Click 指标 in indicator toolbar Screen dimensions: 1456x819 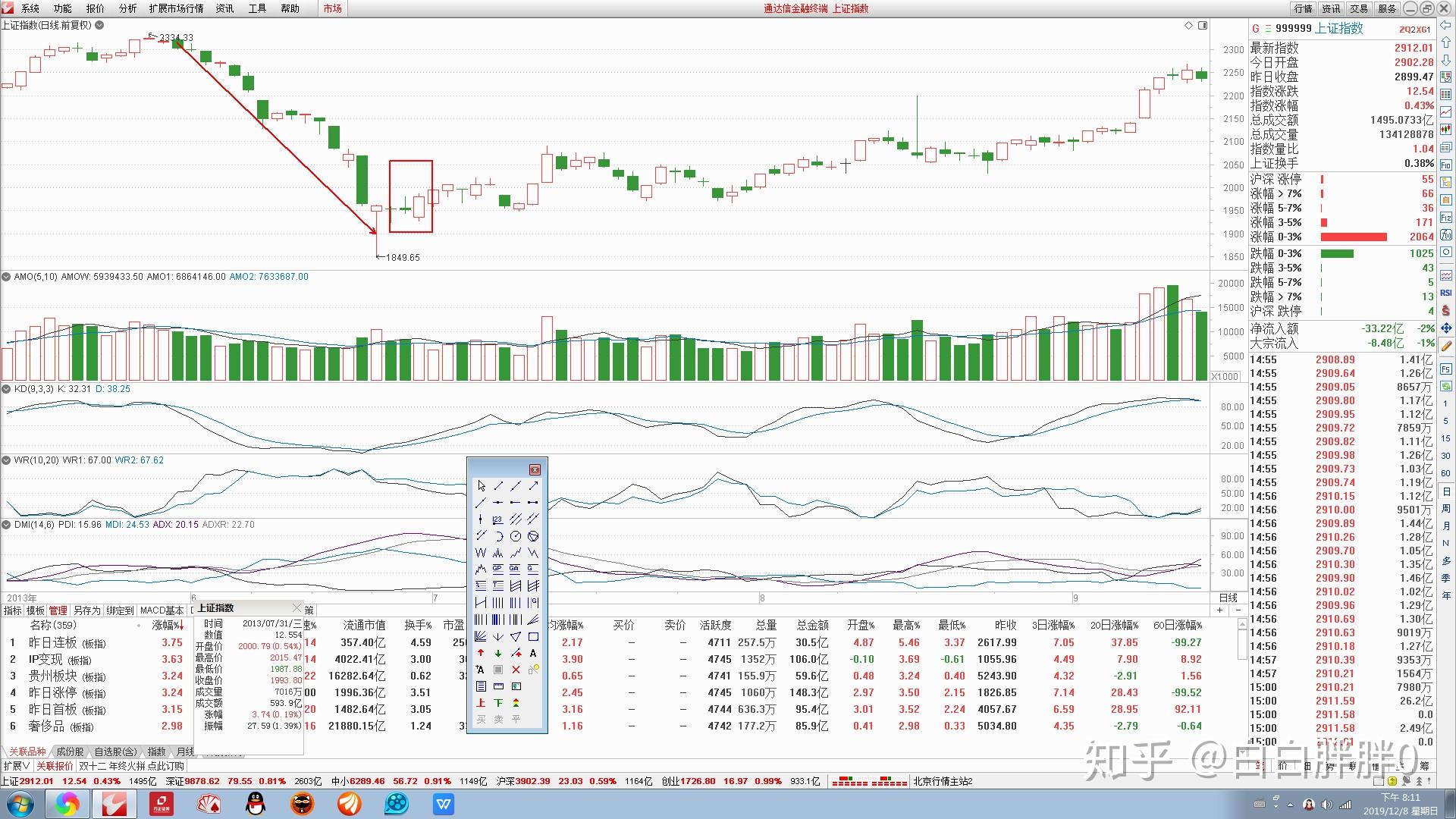click(13, 610)
